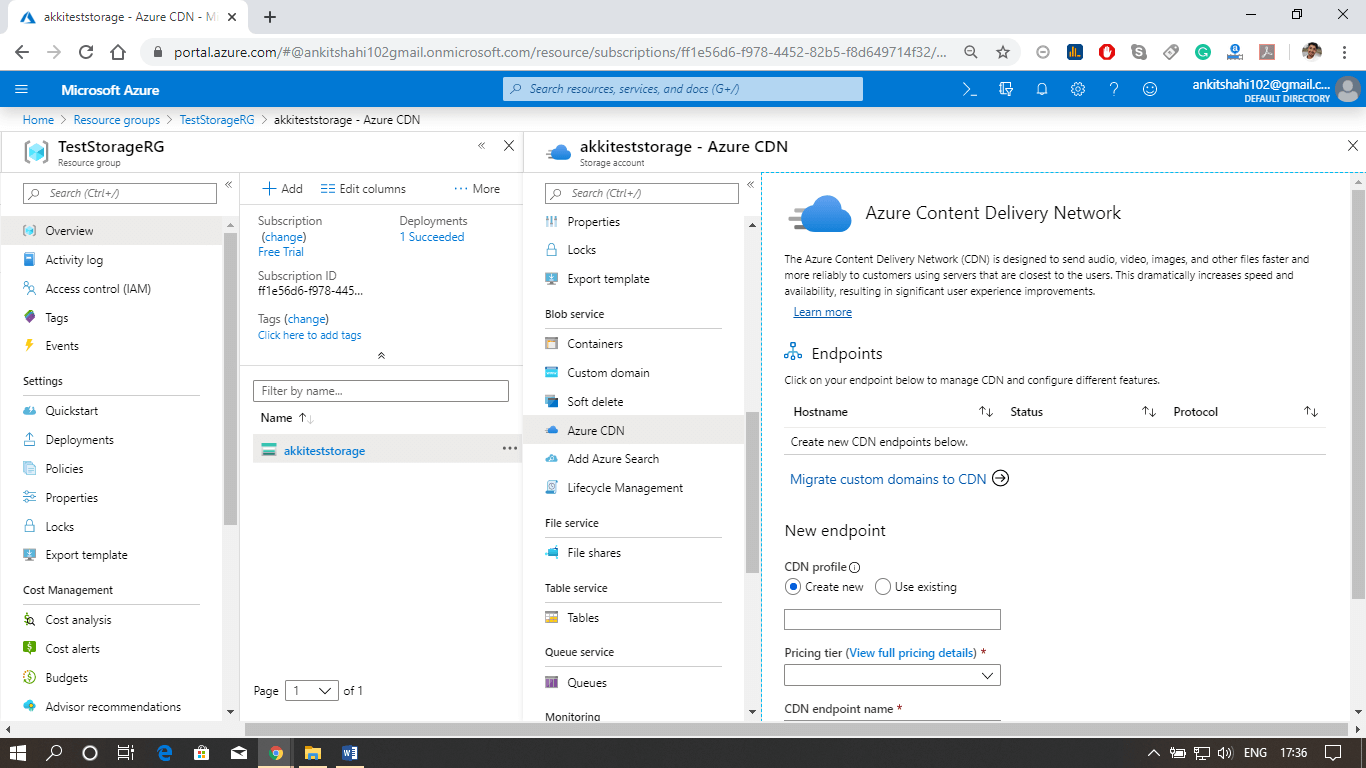Click the Queues icon under Queue service

(x=551, y=683)
